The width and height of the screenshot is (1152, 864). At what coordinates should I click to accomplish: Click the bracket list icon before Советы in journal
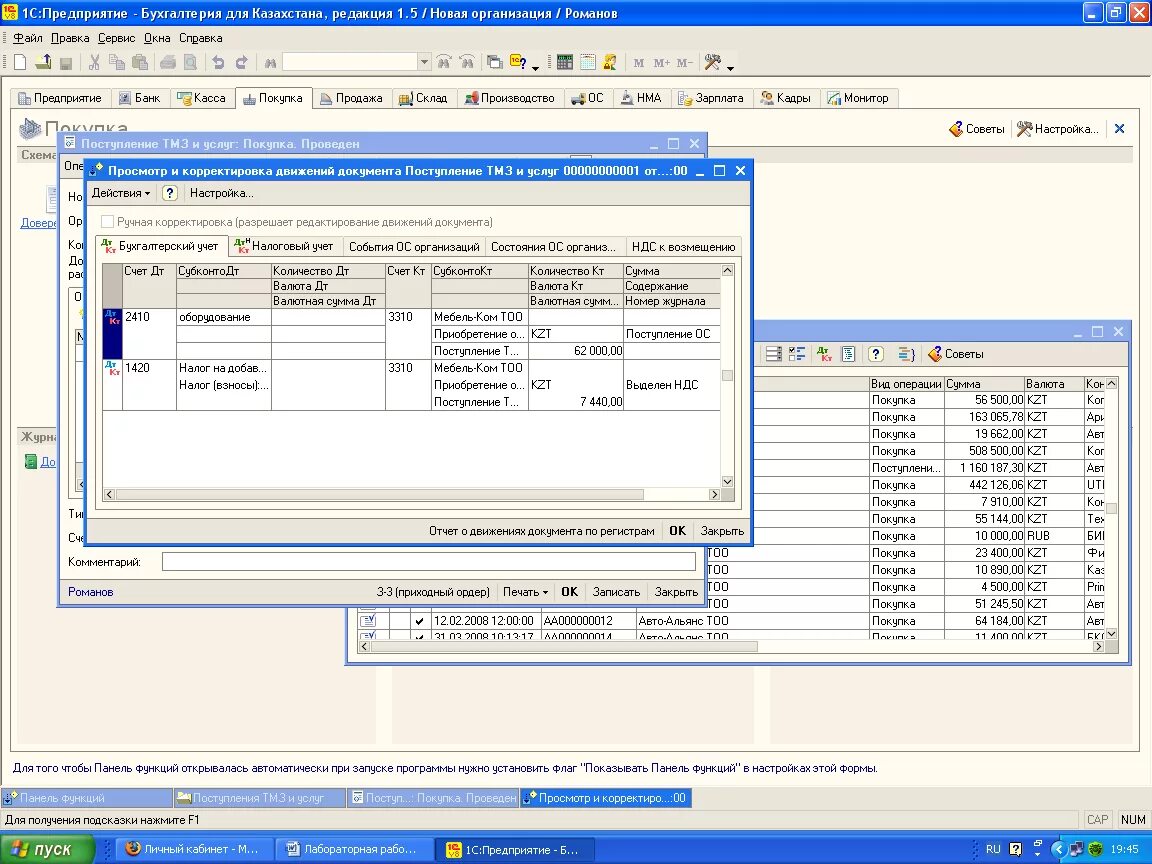[x=906, y=354]
